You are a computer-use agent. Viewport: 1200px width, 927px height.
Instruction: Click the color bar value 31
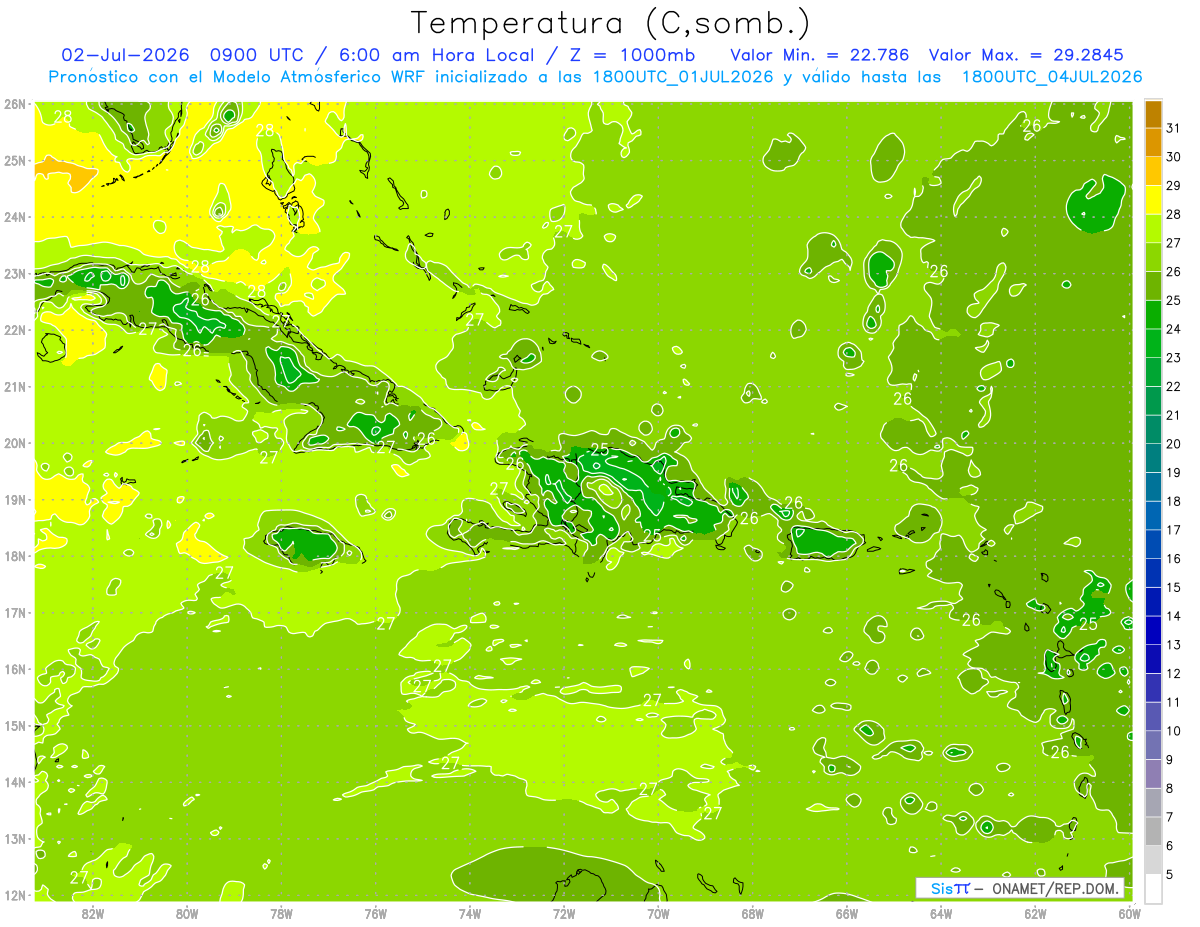[x=1174, y=127]
